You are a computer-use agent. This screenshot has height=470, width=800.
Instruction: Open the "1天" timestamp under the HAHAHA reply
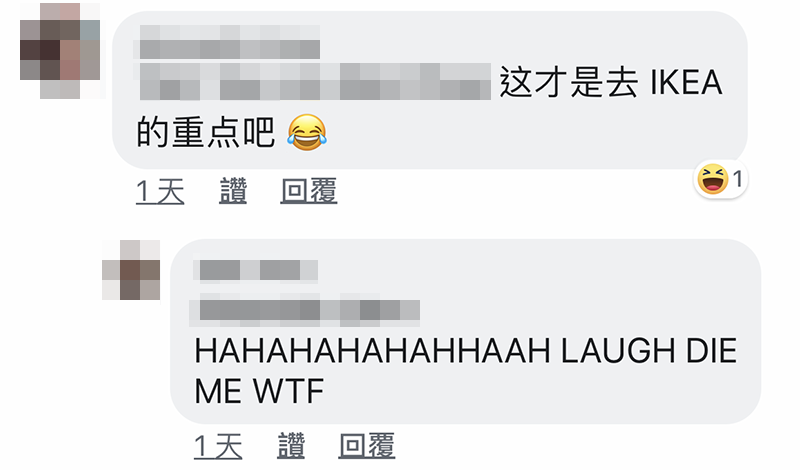click(218, 446)
